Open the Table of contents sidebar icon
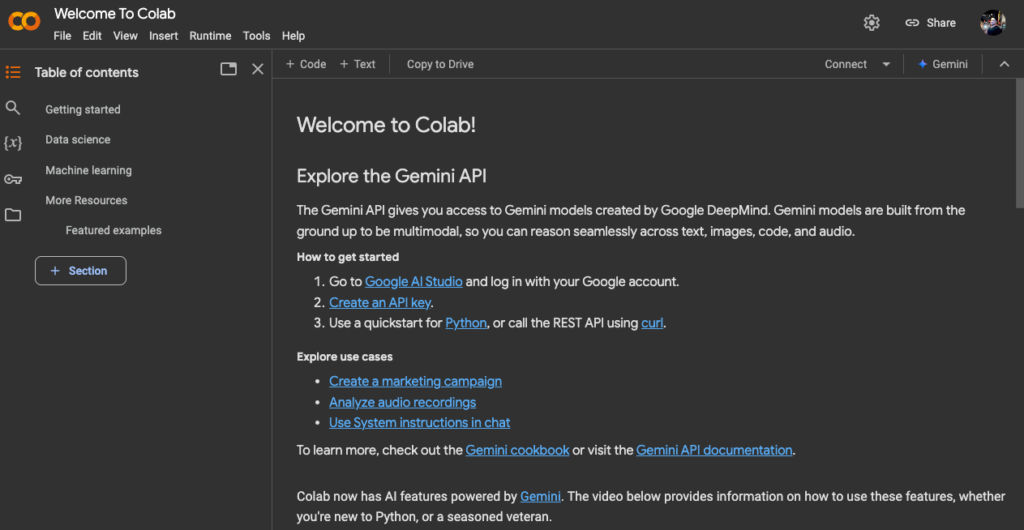This screenshot has height=530, width=1024. [13, 72]
